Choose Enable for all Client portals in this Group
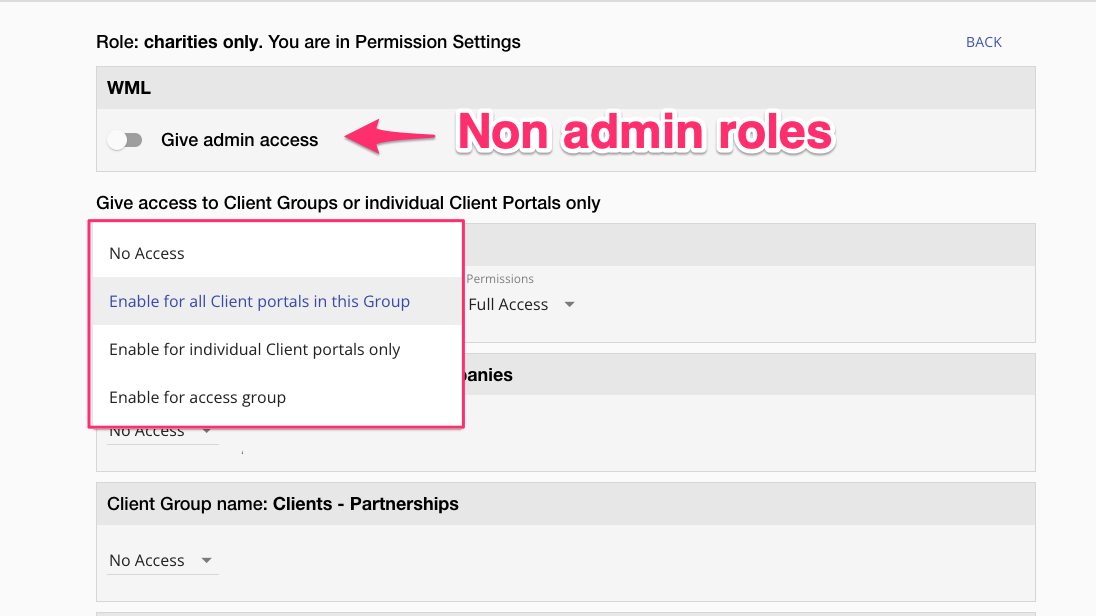This screenshot has height=616, width=1096. pos(259,302)
